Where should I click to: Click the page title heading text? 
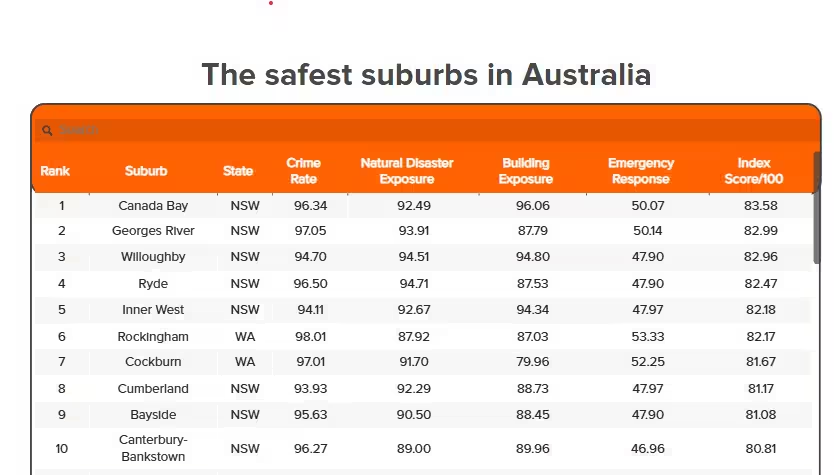click(x=426, y=74)
